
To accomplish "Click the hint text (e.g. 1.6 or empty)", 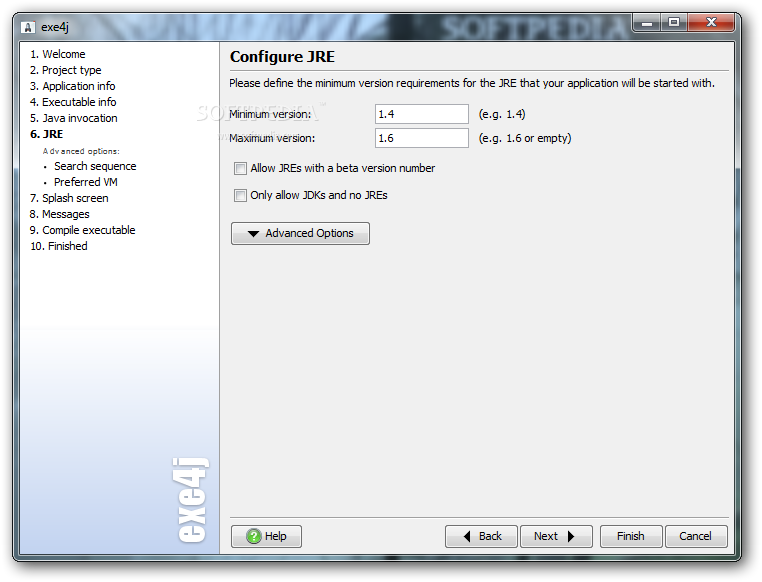I will [525, 138].
